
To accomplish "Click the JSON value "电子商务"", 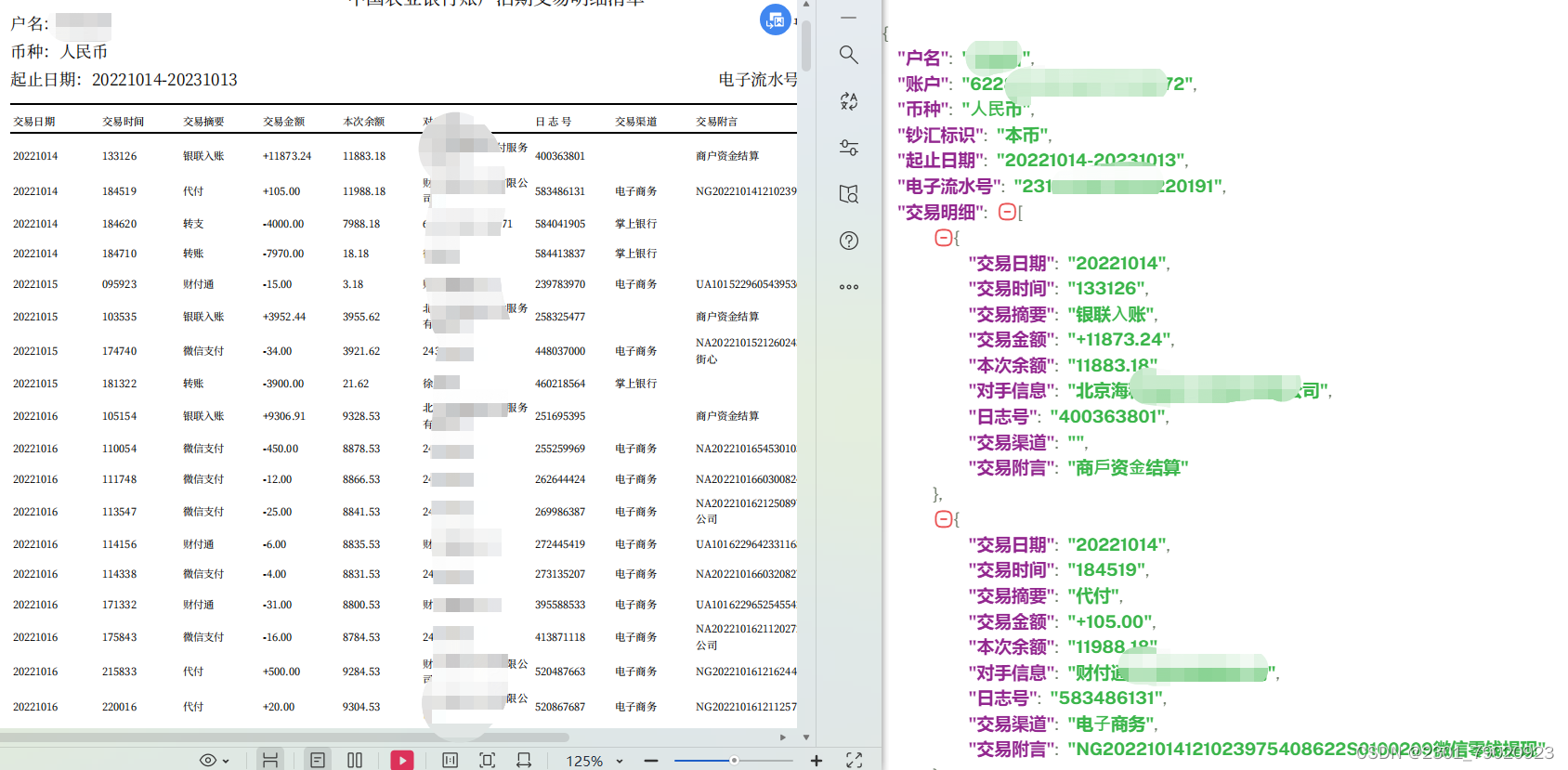I will [1112, 724].
